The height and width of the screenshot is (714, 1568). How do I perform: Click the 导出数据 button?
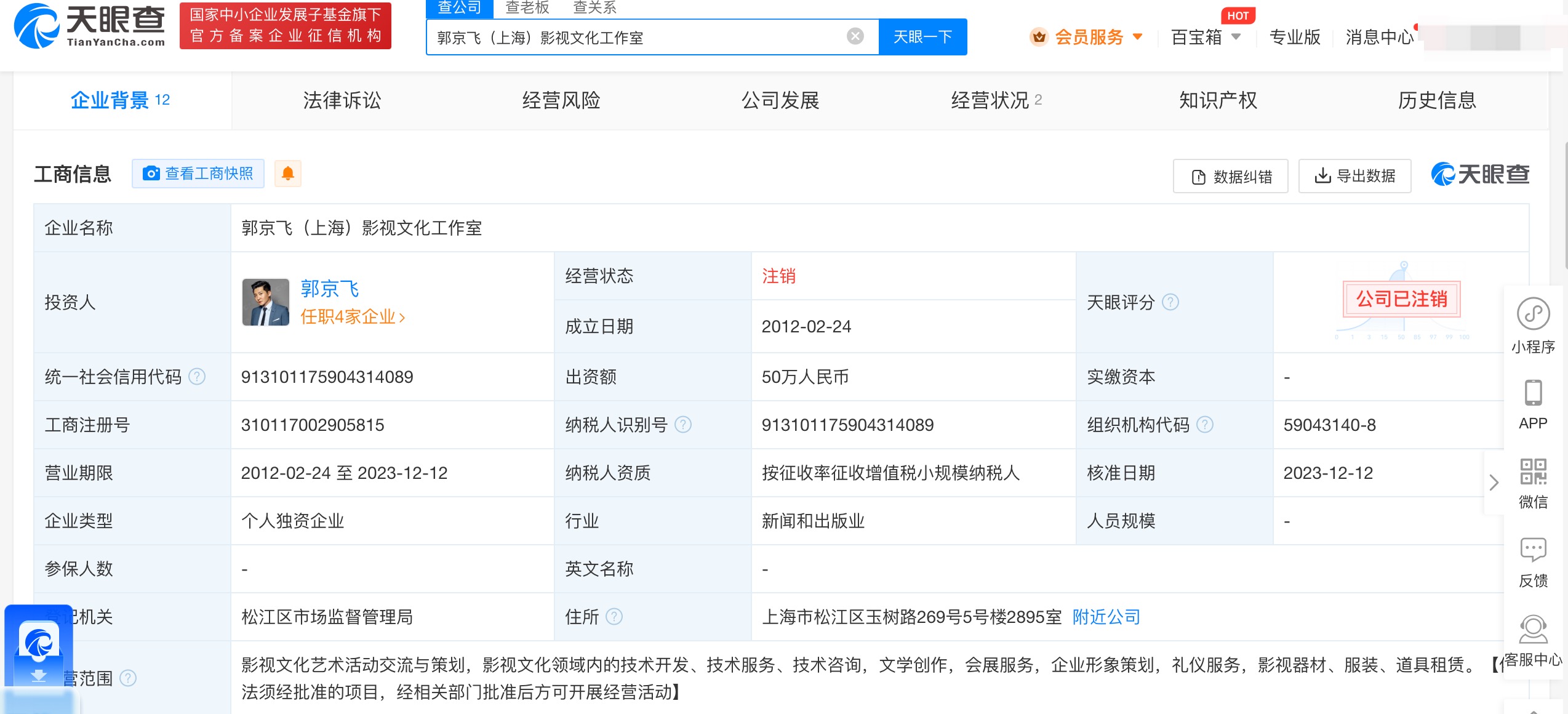pyautogui.click(x=1355, y=176)
